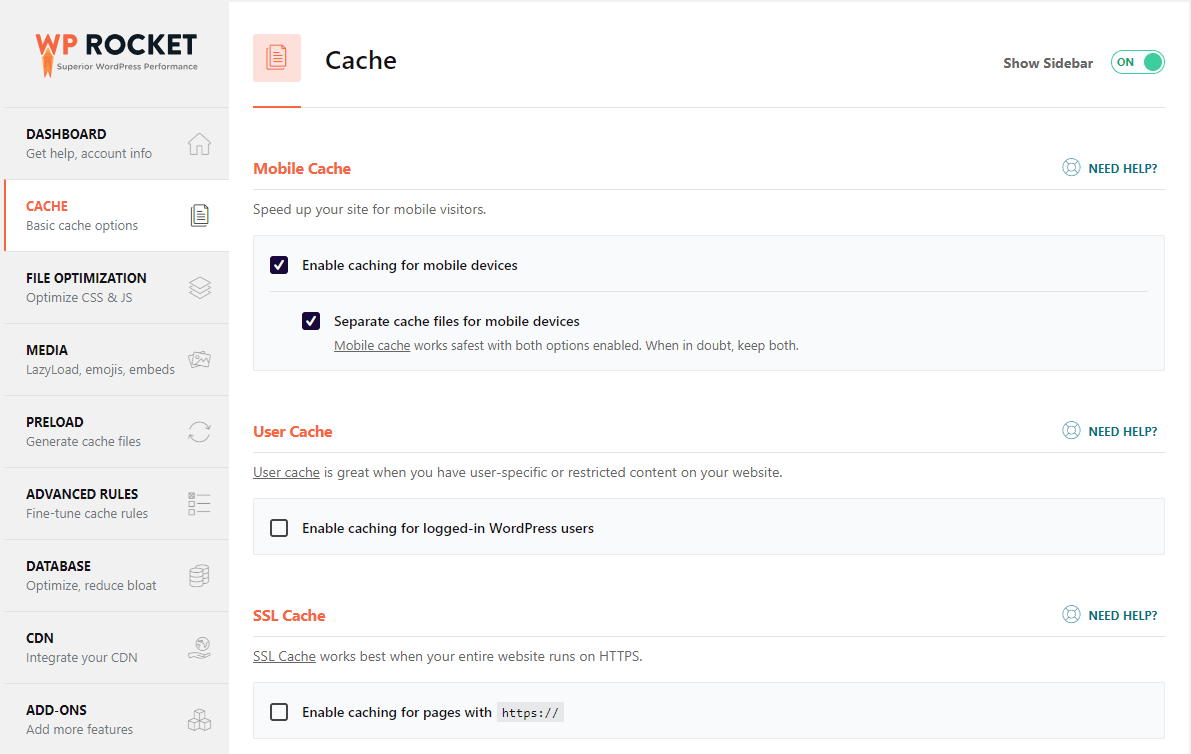
Task: Select the Cache menu item
Action: 117,216
